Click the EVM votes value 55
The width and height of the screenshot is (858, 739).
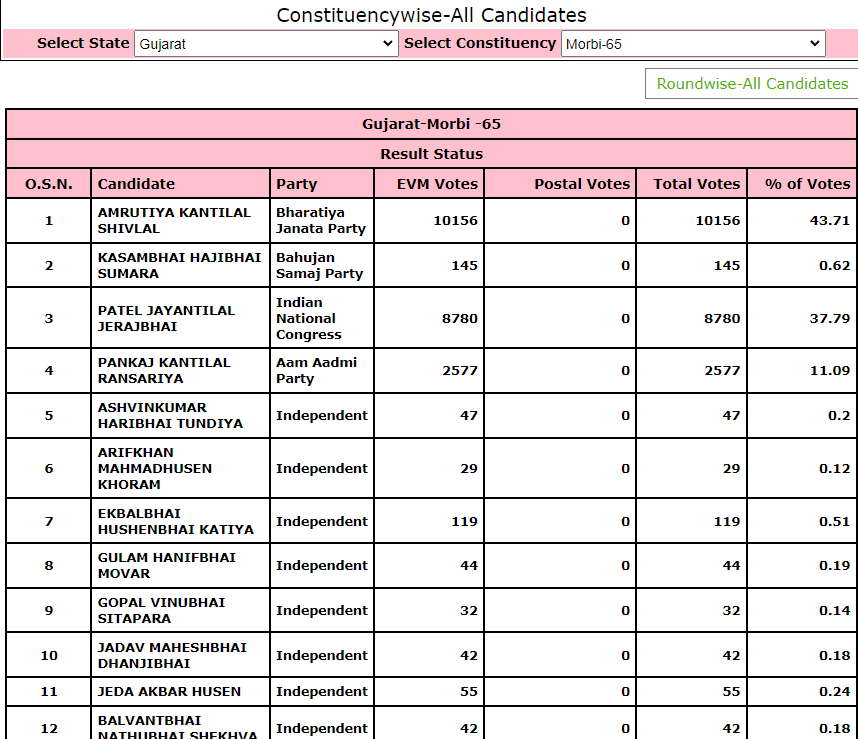click(468, 691)
